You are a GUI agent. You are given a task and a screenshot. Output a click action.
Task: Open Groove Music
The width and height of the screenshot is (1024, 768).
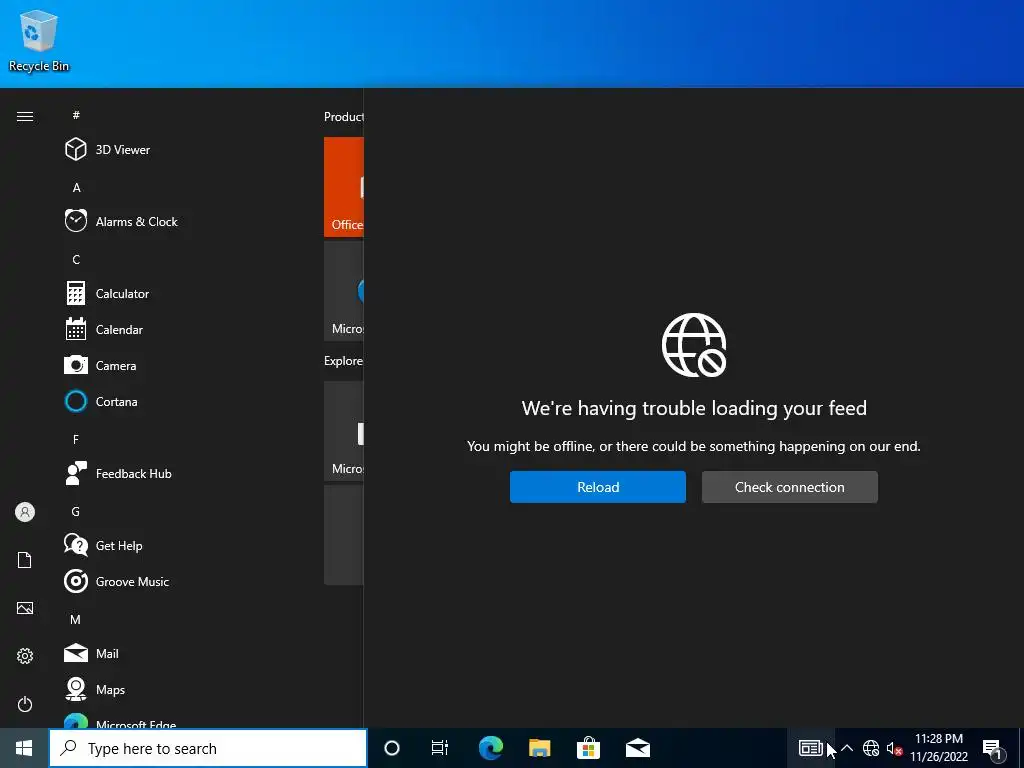(116, 581)
